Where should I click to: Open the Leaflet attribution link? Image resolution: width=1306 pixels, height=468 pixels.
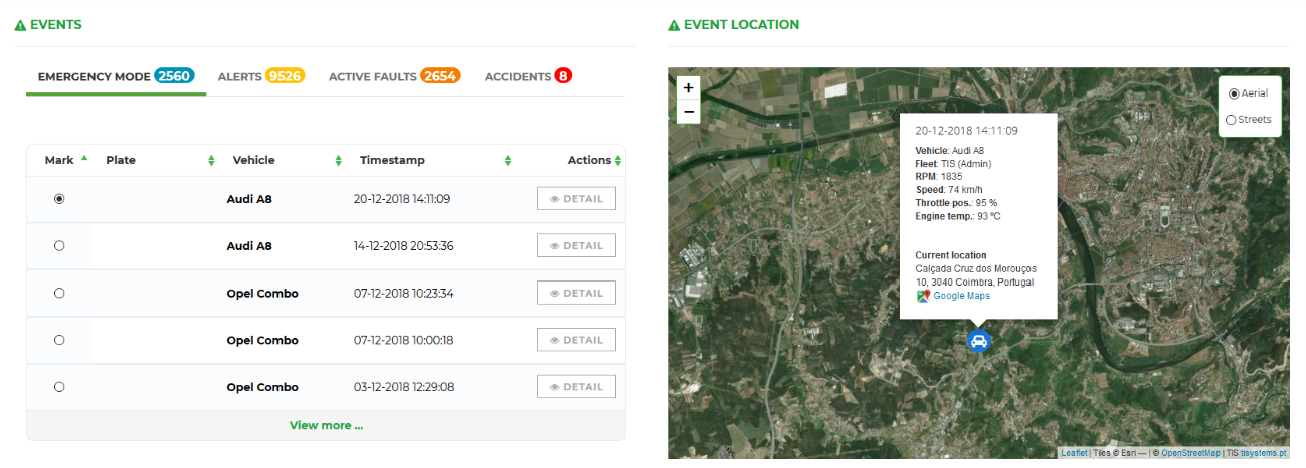1074,453
